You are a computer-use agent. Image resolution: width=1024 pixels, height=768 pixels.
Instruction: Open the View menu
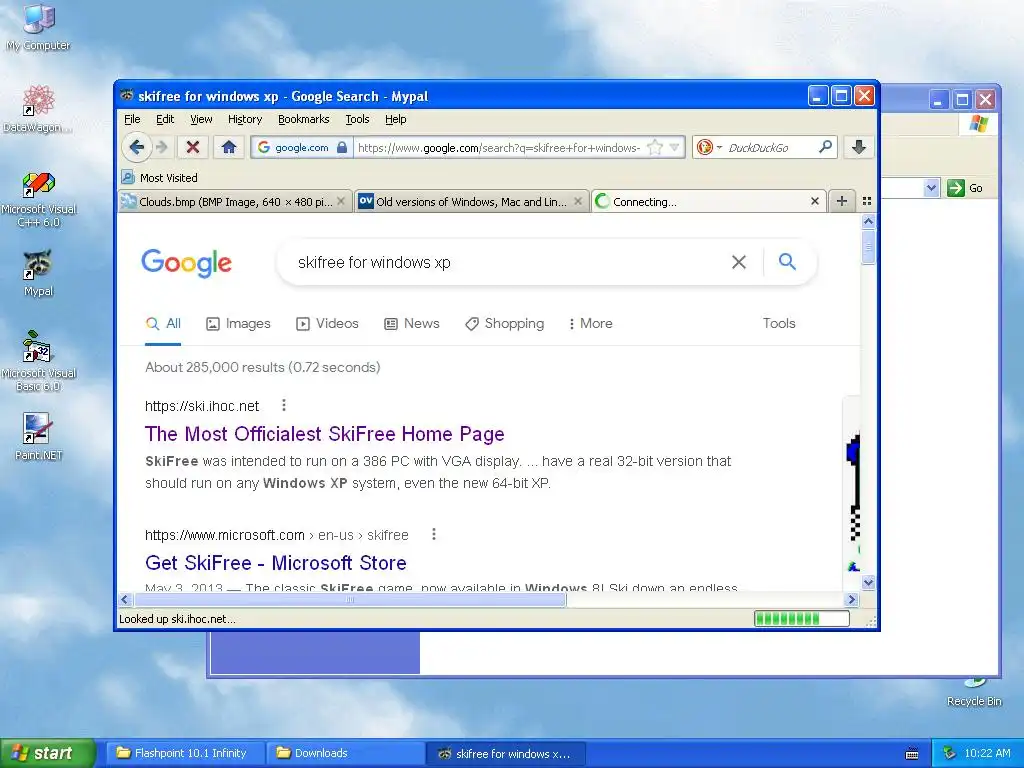click(201, 119)
